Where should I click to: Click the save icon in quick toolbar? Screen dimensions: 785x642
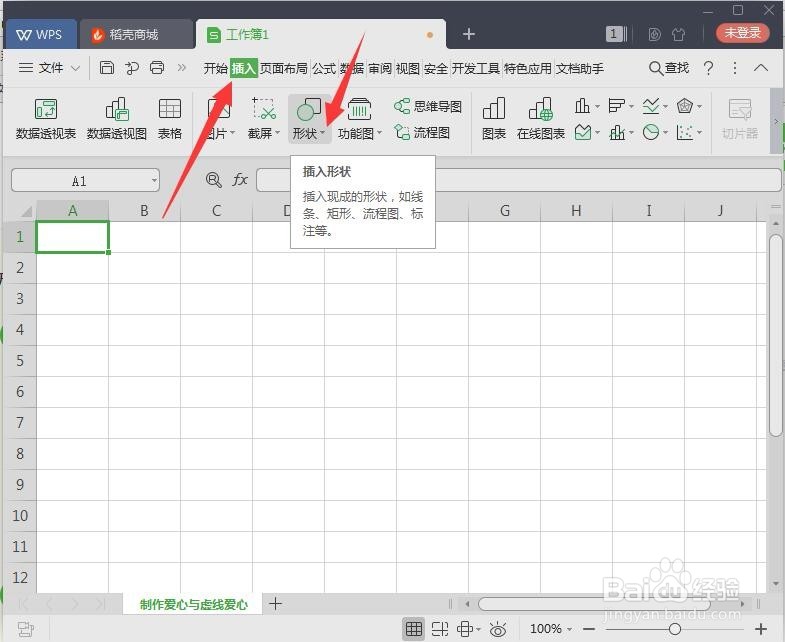[107, 68]
